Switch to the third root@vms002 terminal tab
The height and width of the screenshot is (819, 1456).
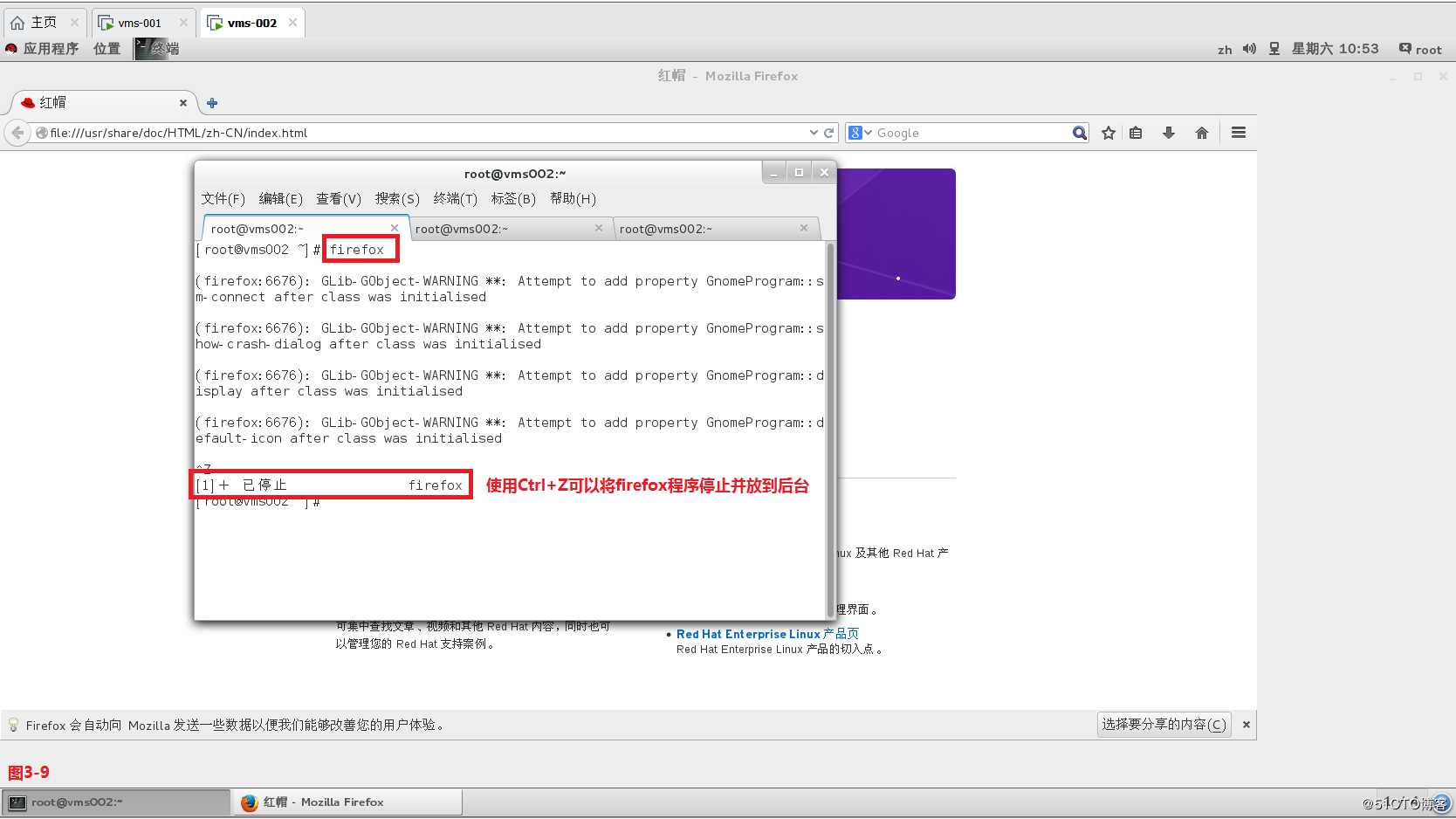pos(716,229)
